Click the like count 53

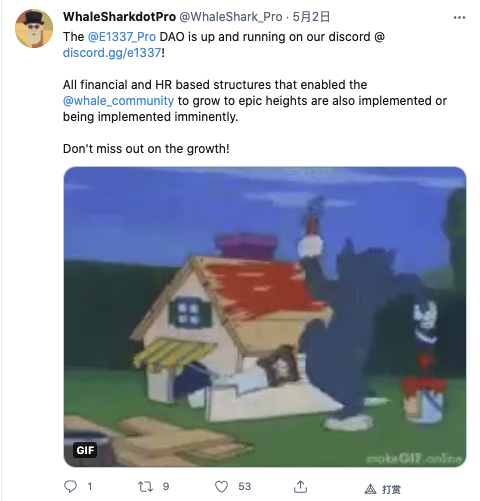pyautogui.click(x=244, y=487)
